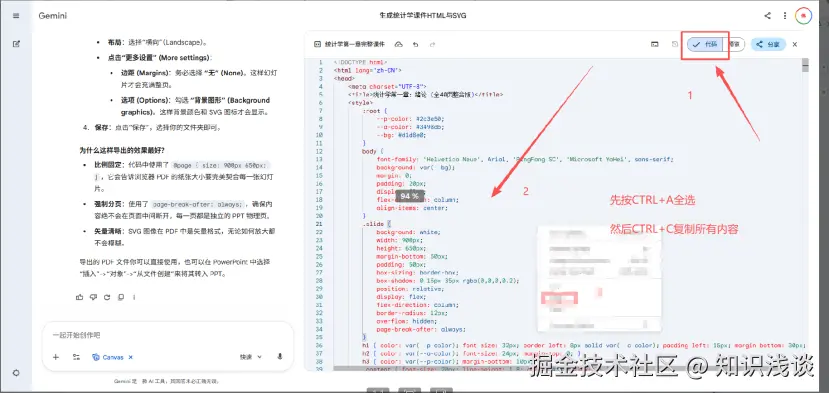Copy the response text
The width and height of the screenshot is (829, 394).
(121, 297)
